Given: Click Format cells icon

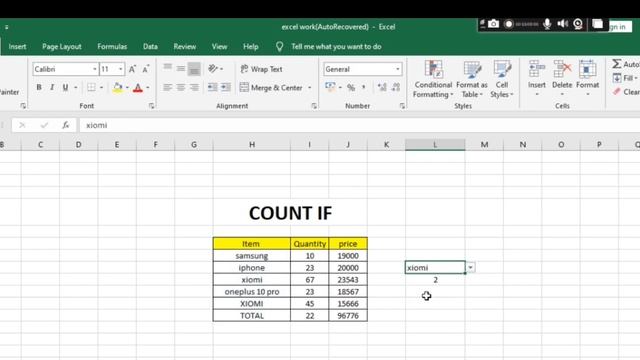Looking at the screenshot, I should [x=587, y=69].
